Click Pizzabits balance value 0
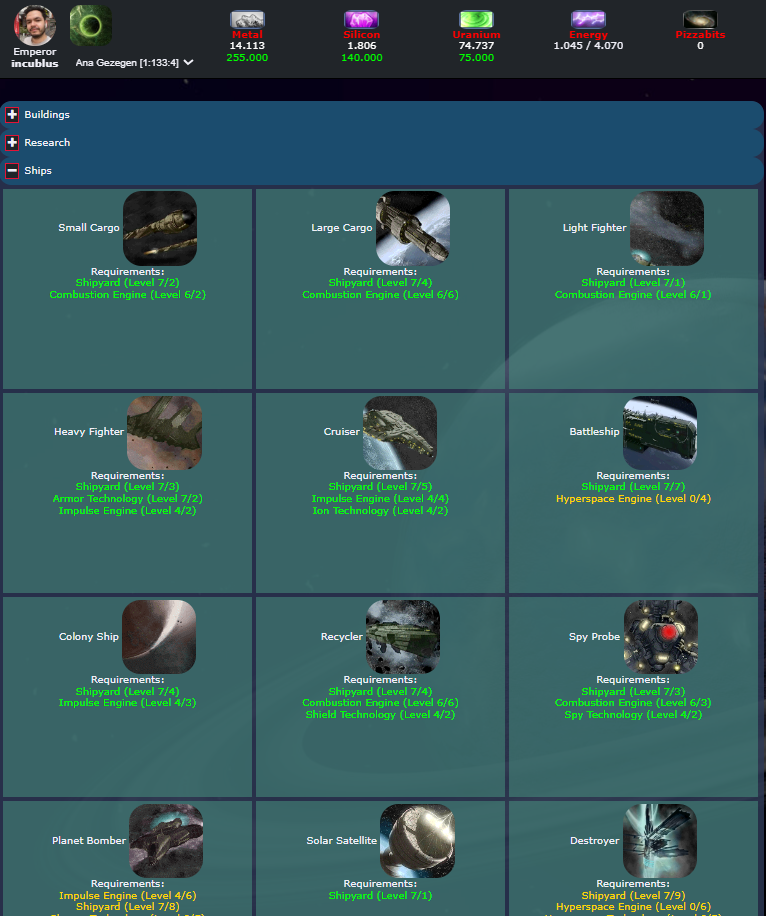The image size is (766, 916). (x=700, y=46)
